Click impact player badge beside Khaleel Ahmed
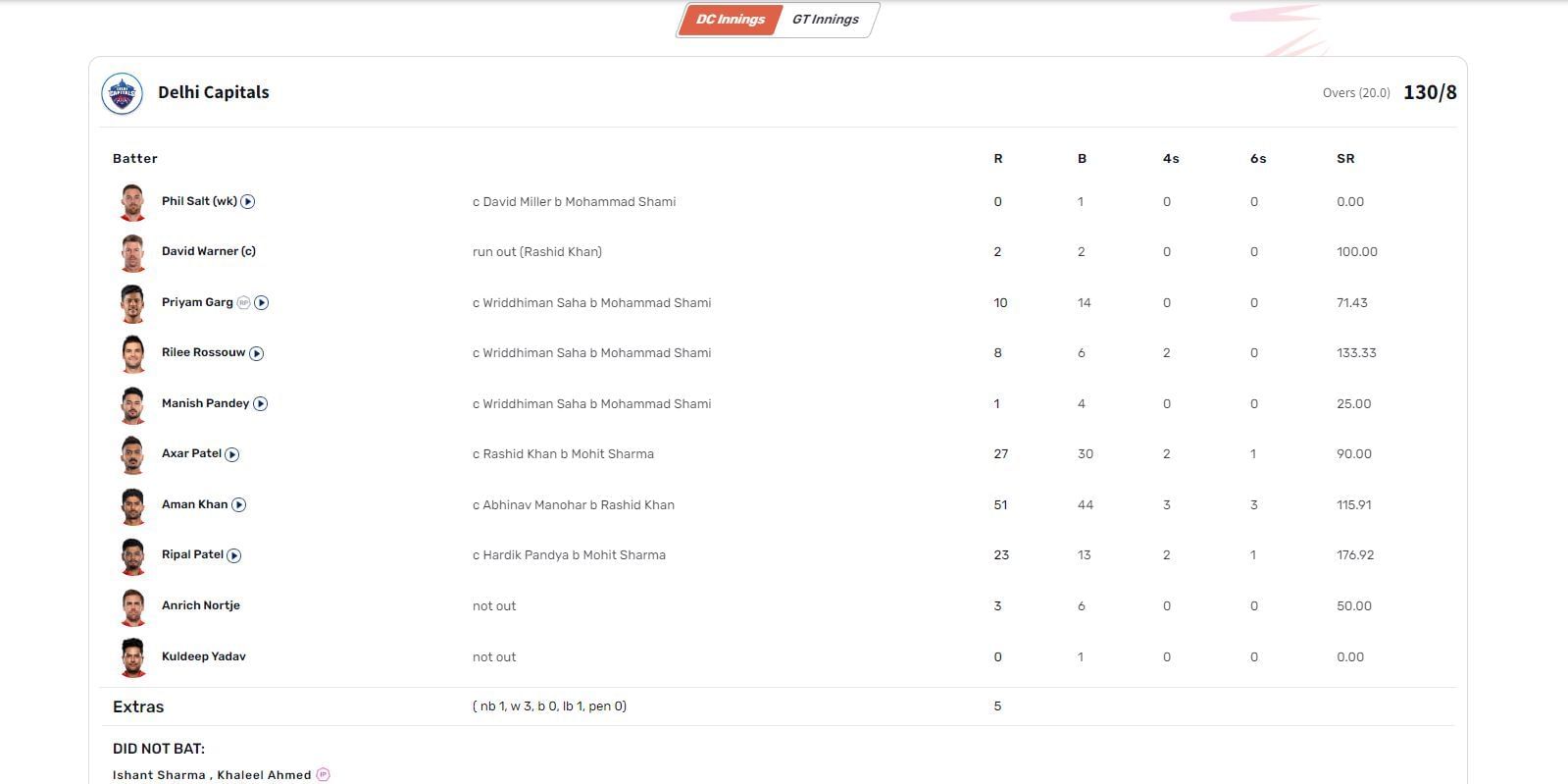 pos(323,774)
